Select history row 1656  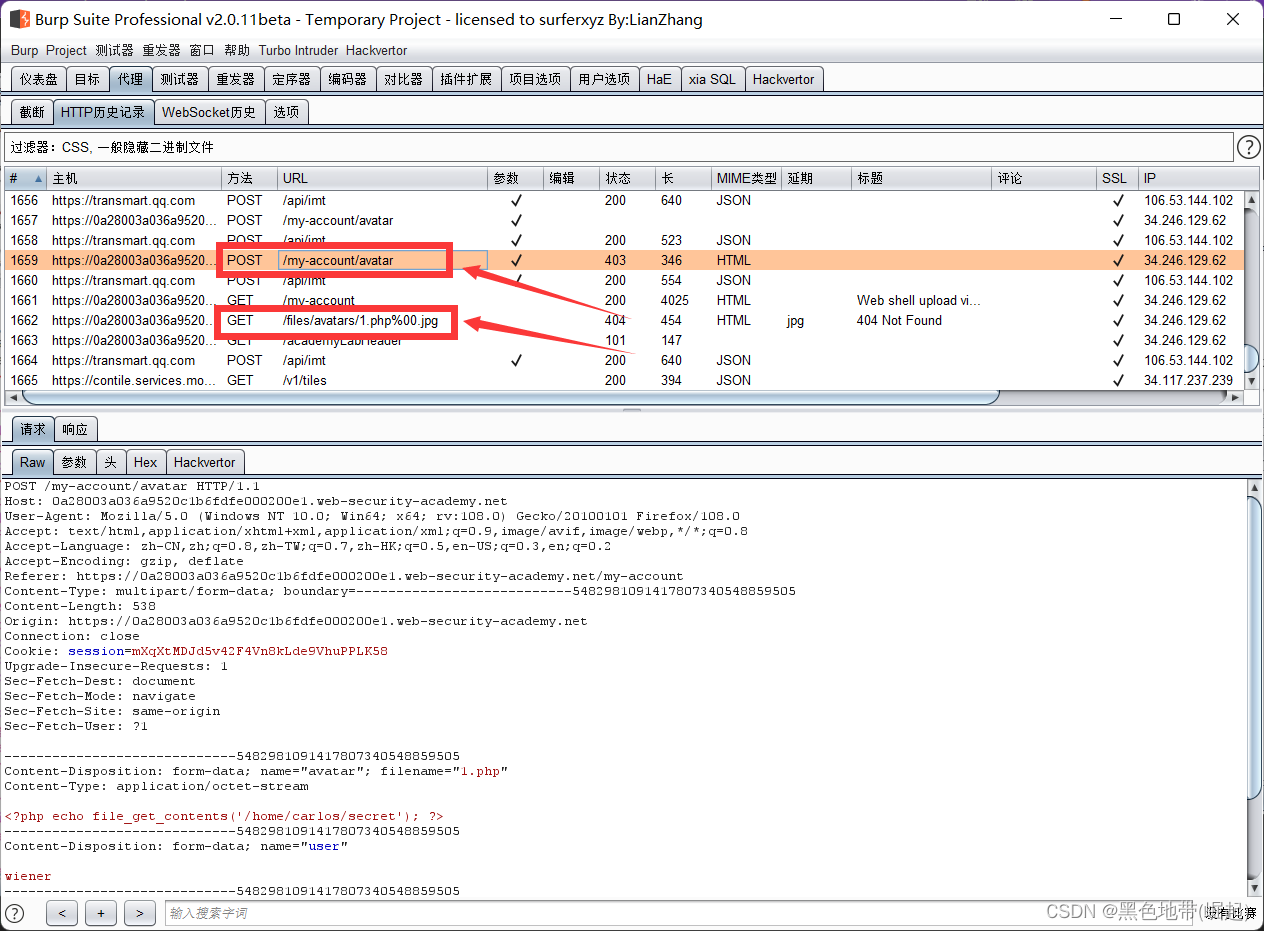point(624,200)
